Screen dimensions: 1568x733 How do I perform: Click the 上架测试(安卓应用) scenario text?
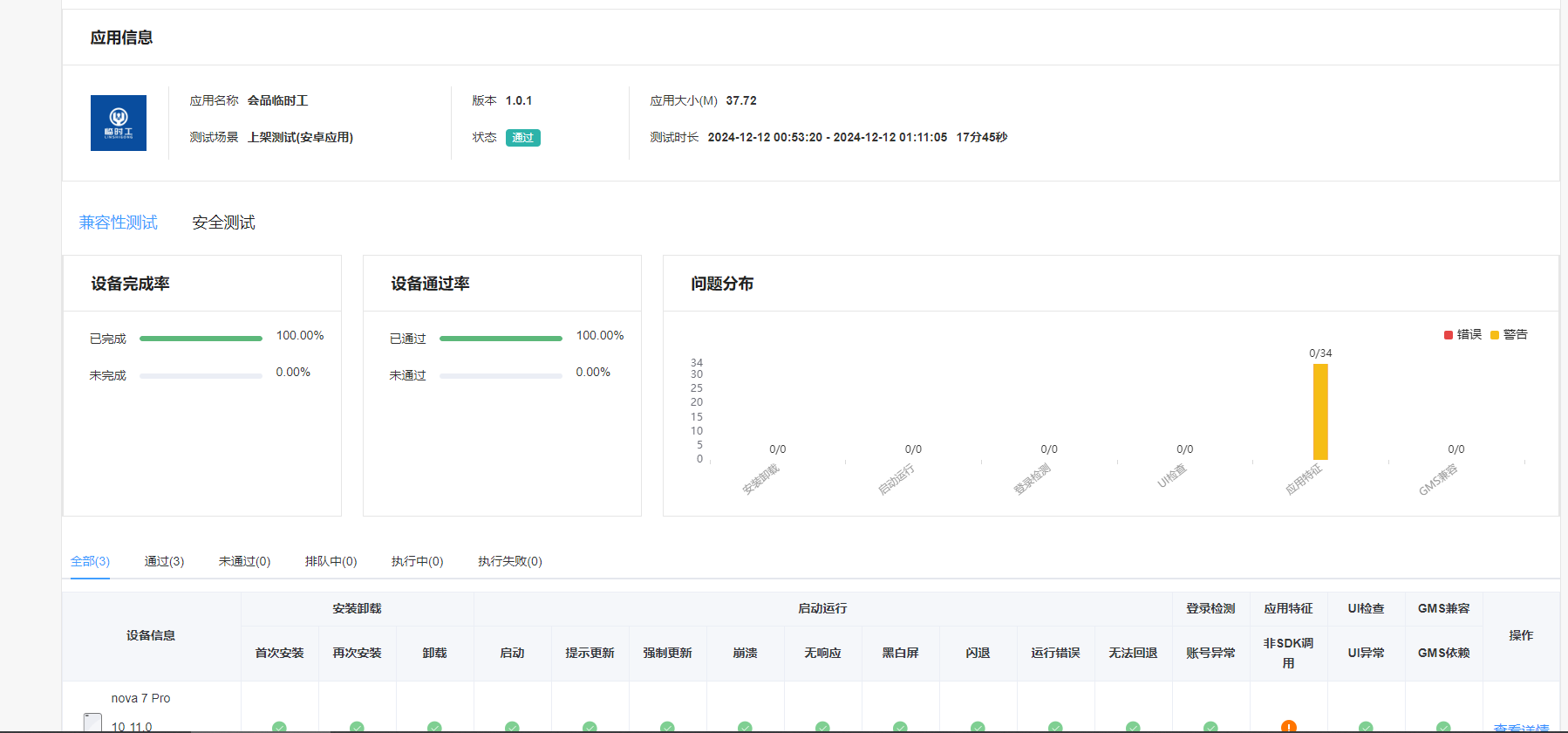(300, 137)
